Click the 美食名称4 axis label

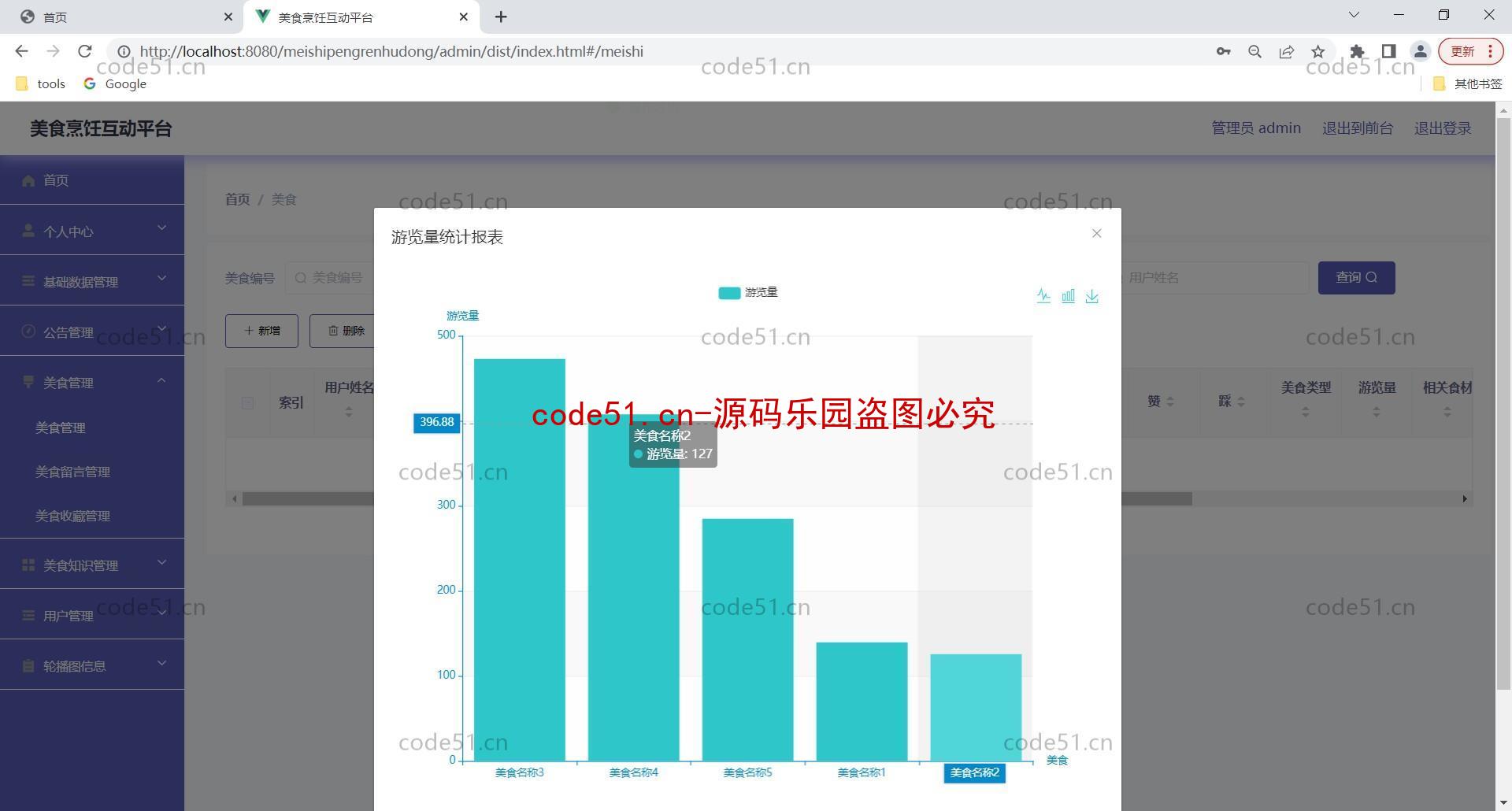[x=633, y=772]
